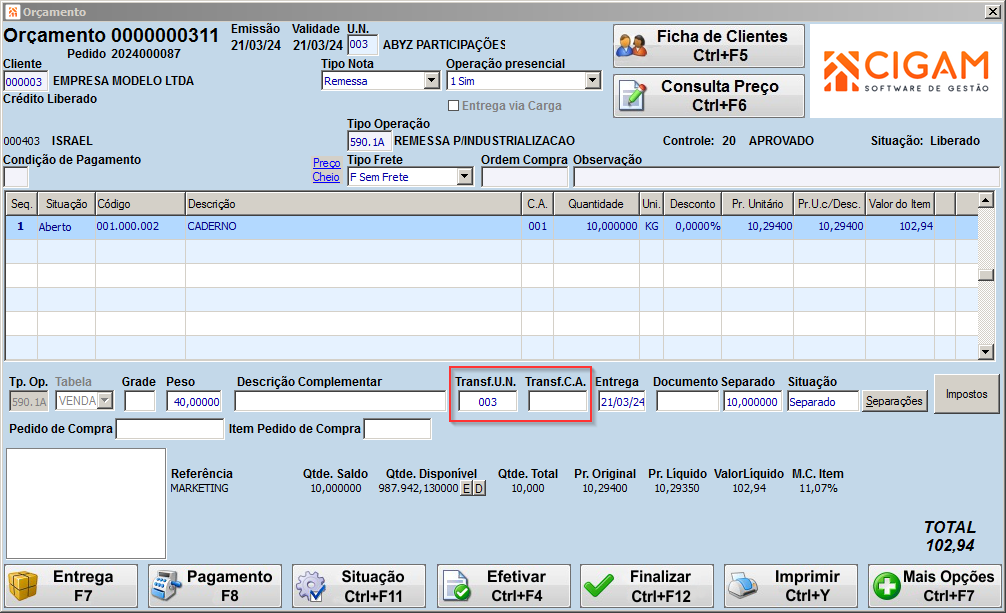Click the Descrição Complementar field

(340, 401)
